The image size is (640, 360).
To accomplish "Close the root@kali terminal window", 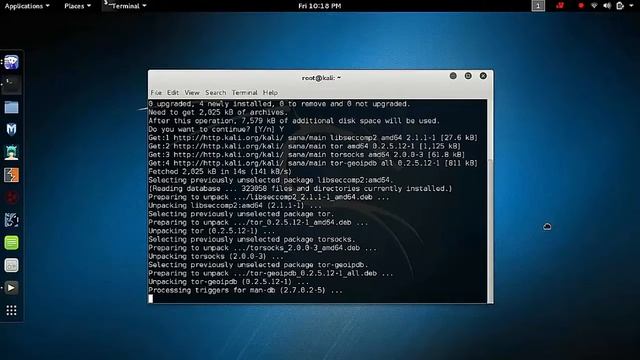I will [x=483, y=76].
